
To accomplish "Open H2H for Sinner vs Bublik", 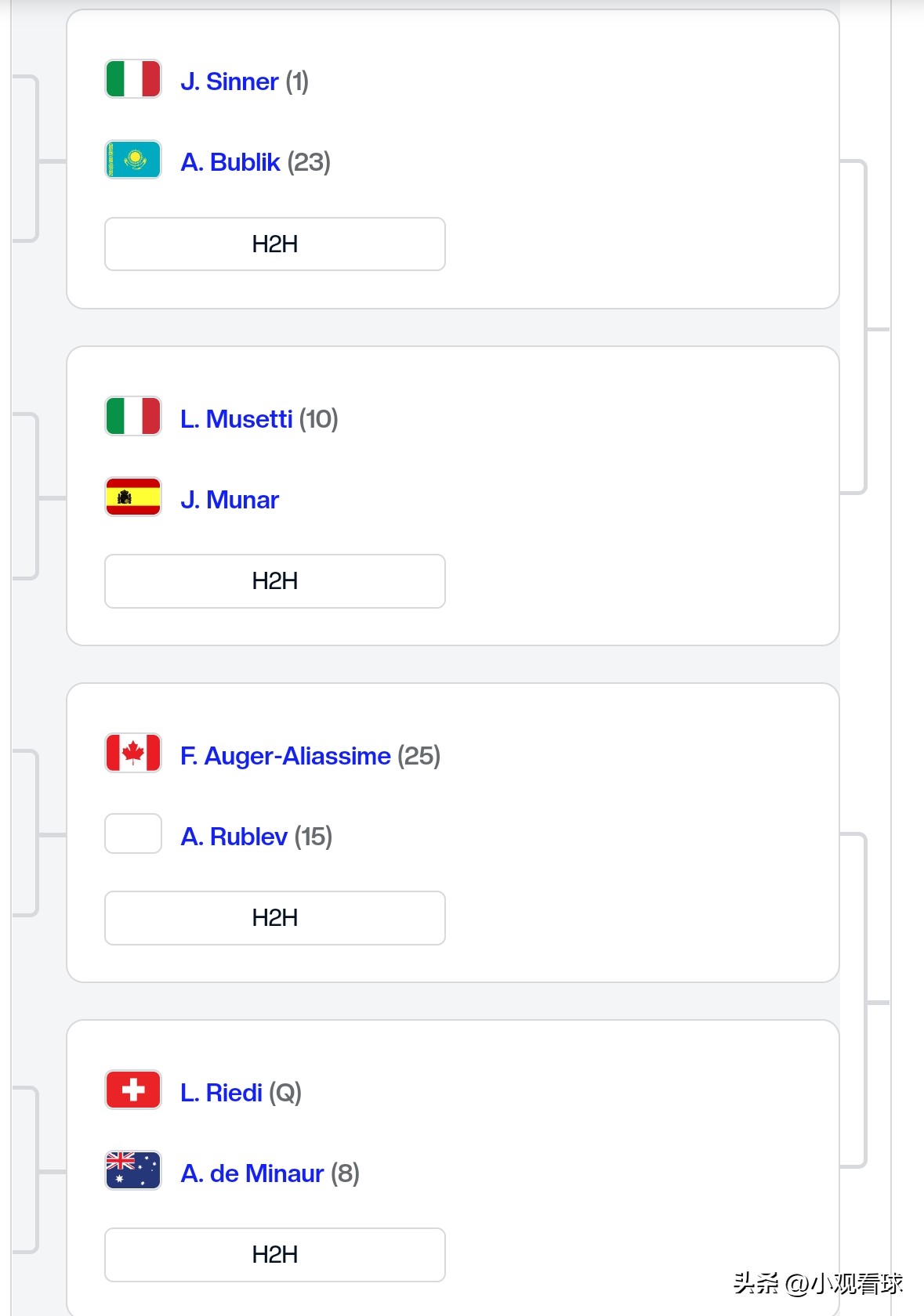I will pos(275,244).
